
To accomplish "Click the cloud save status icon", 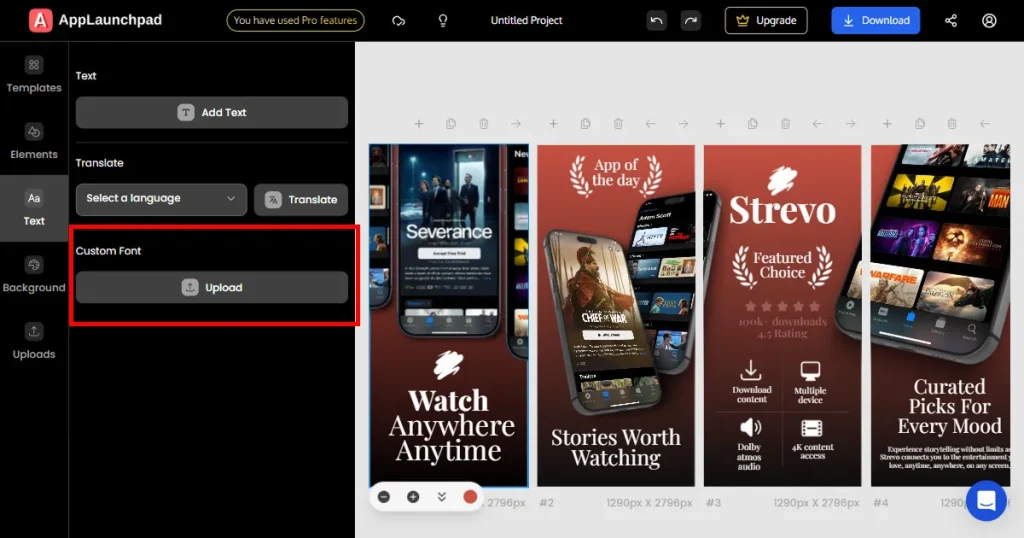I will [x=399, y=20].
